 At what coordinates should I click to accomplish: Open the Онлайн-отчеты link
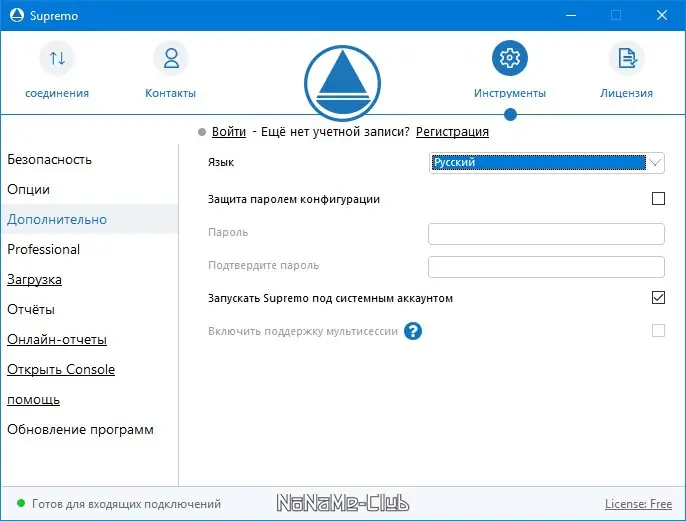(57, 339)
